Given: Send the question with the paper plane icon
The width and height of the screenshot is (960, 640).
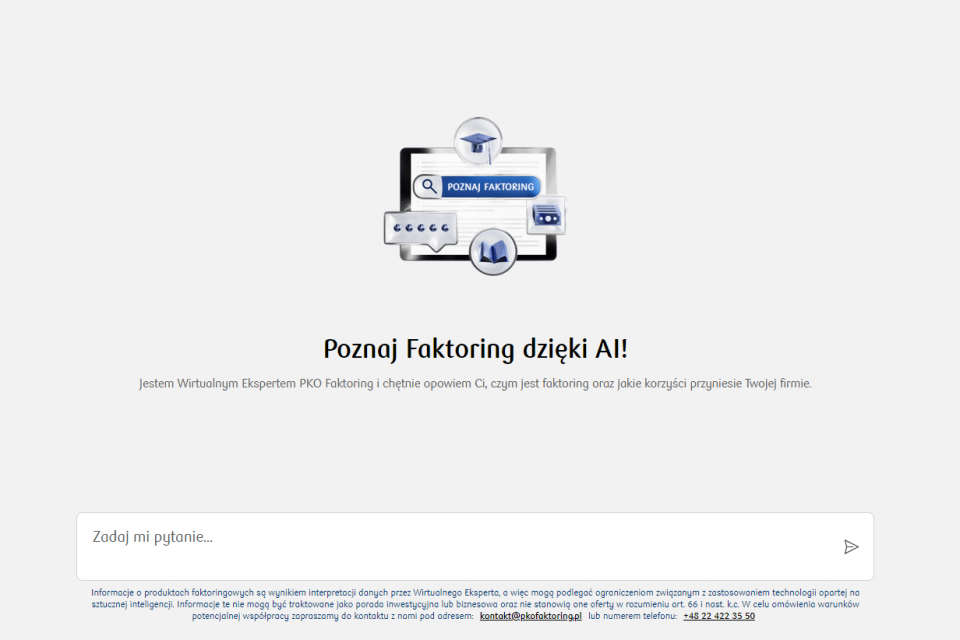Looking at the screenshot, I should click(x=850, y=547).
